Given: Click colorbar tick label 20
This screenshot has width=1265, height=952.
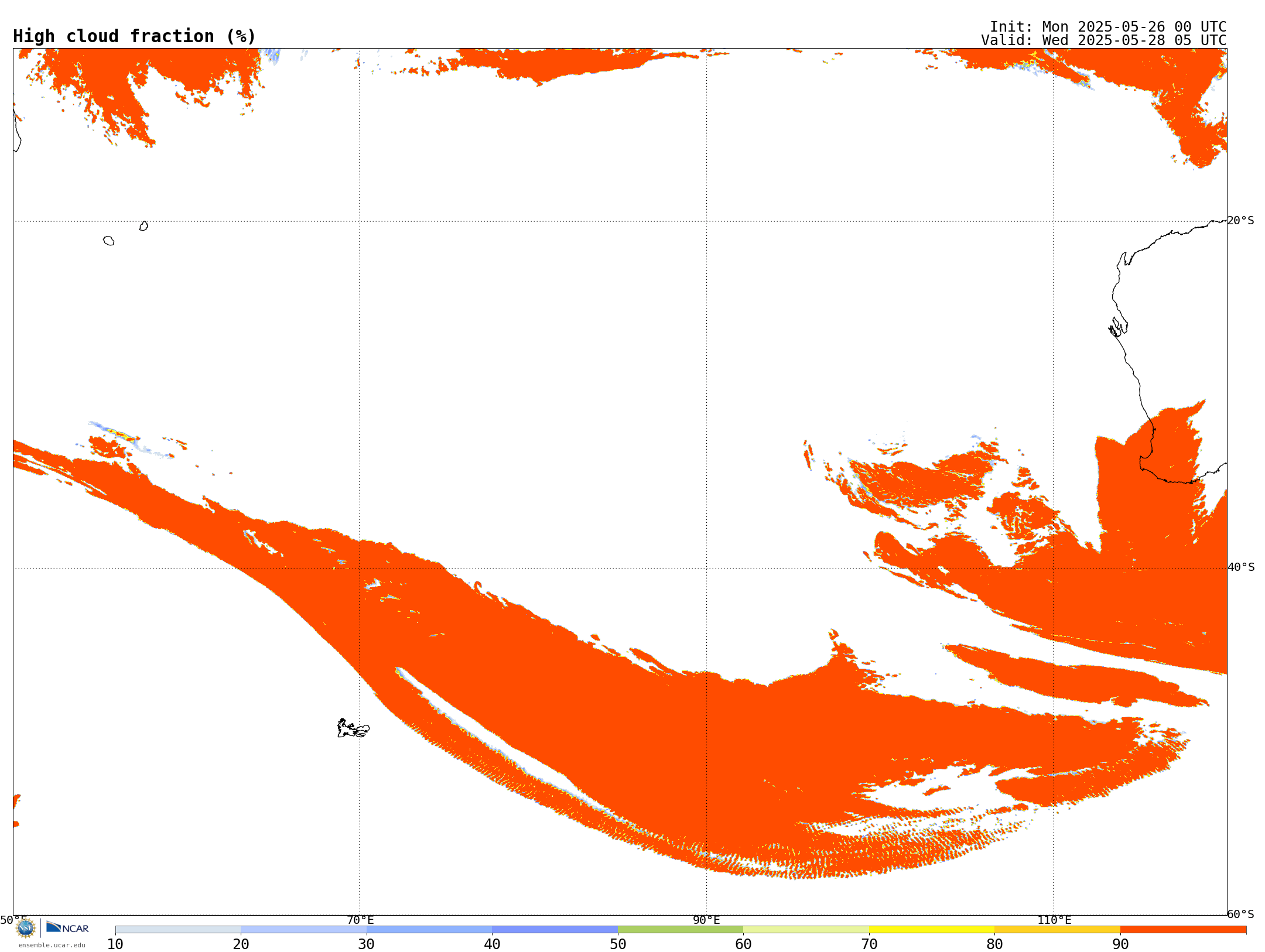Looking at the screenshot, I should click(x=241, y=944).
